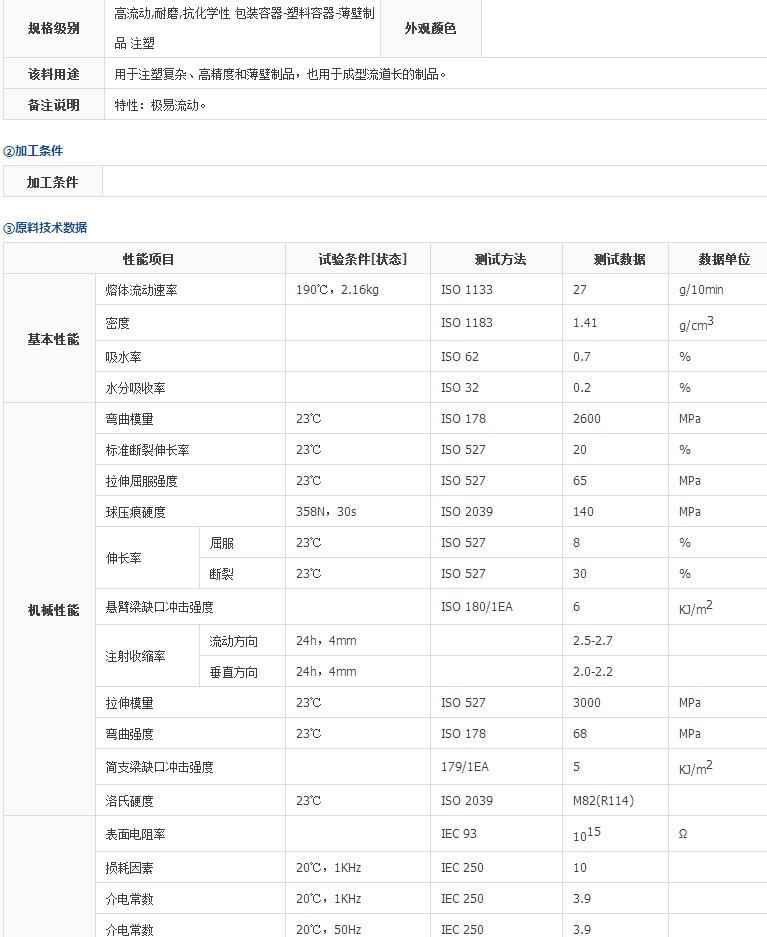
Task: Click the 该料用途 row label
Action: [54, 74]
